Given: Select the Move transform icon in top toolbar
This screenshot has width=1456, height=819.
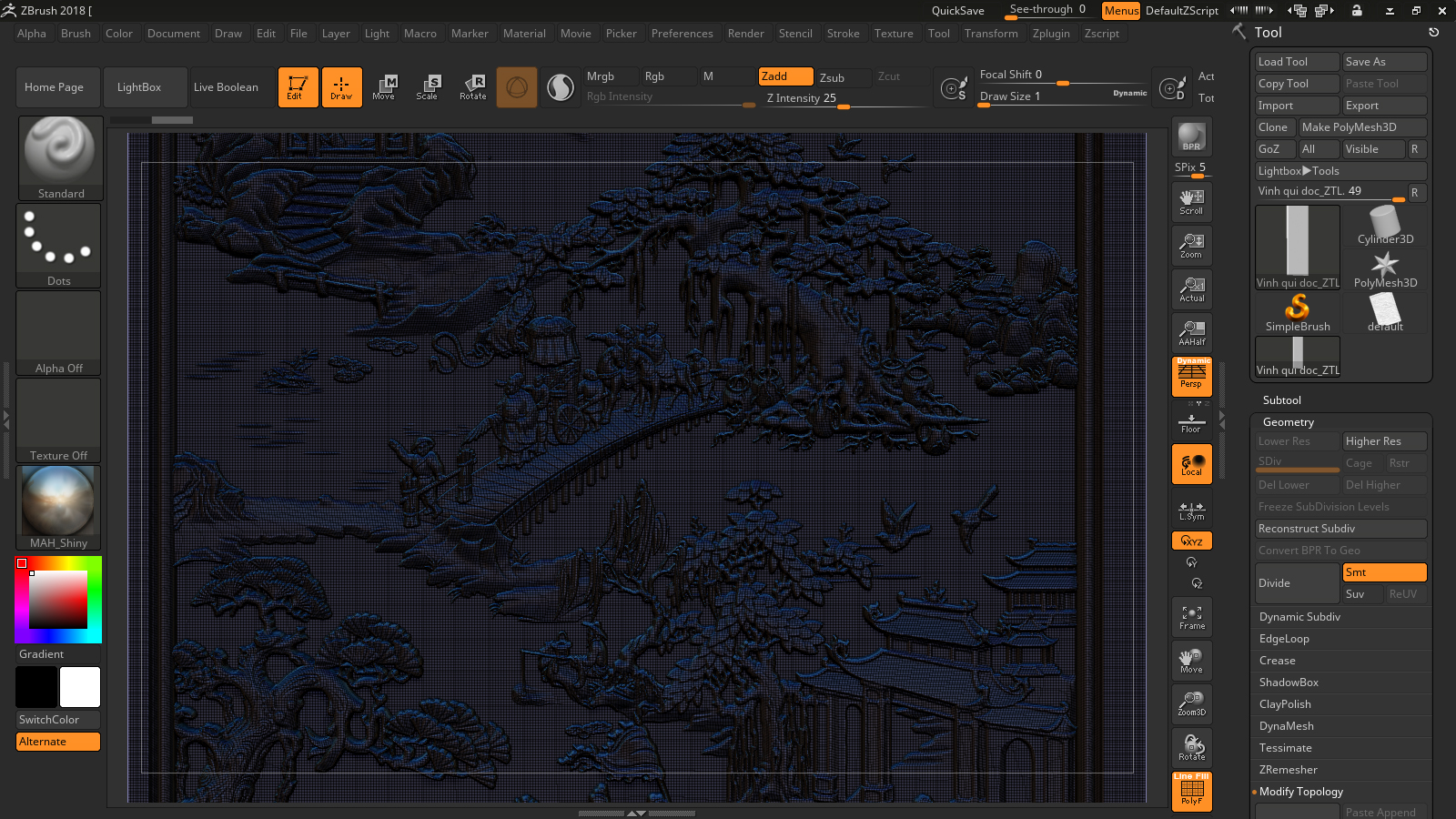Looking at the screenshot, I should coord(384,87).
